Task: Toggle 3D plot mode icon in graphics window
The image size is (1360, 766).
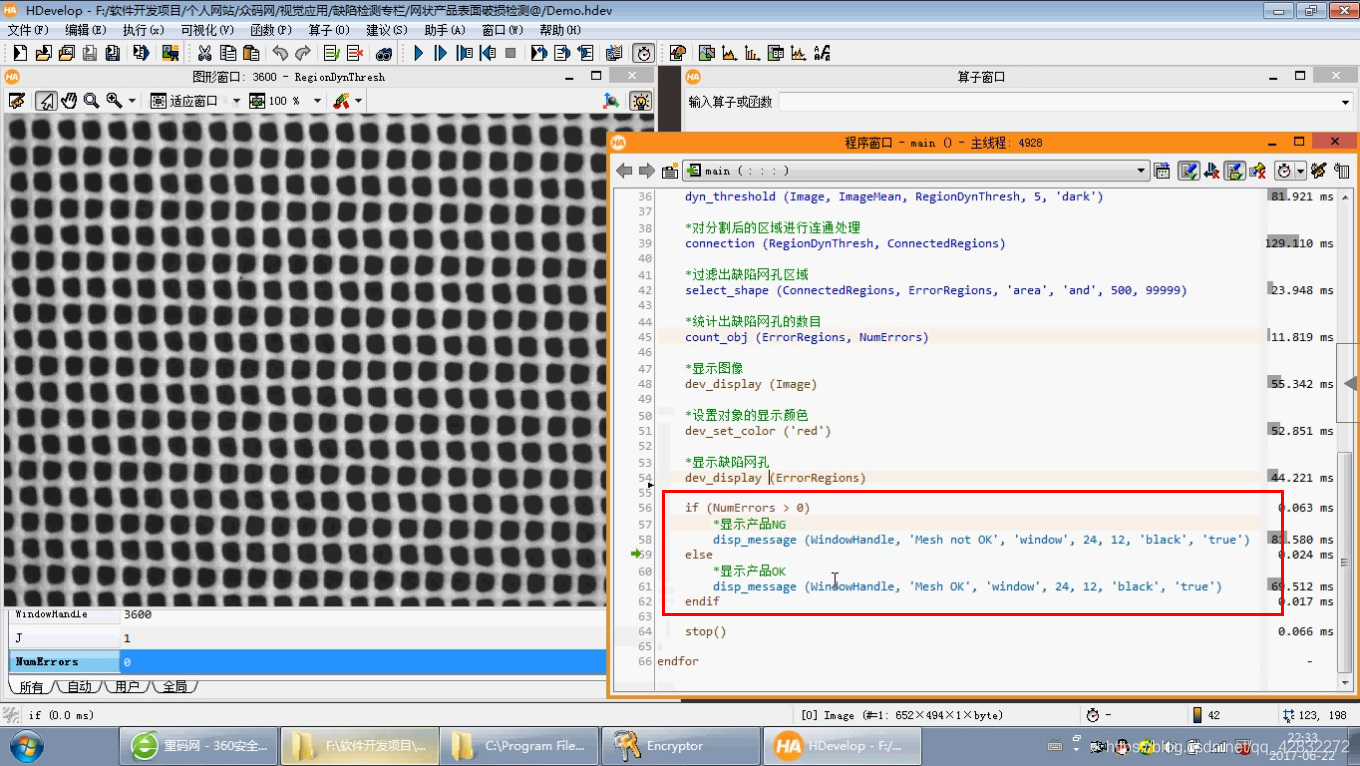Action: click(x=611, y=101)
